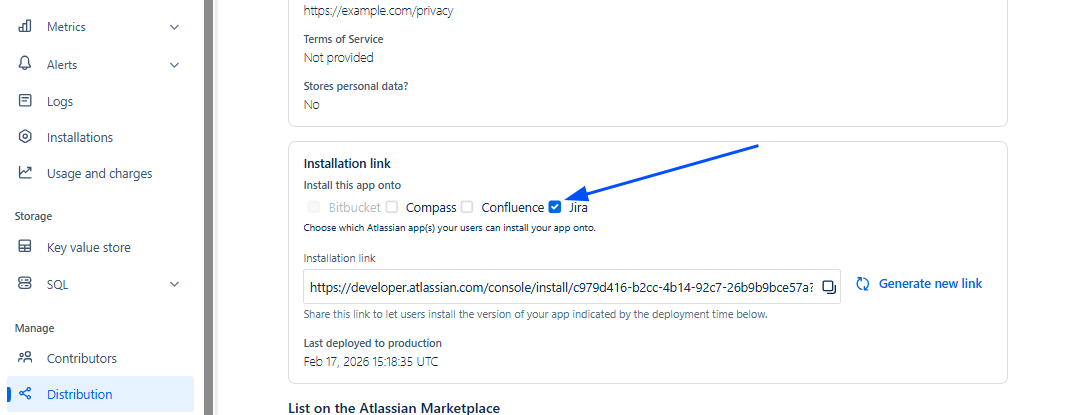Click the Compass label
Viewport: 1084px width, 415px height.
pos(431,208)
